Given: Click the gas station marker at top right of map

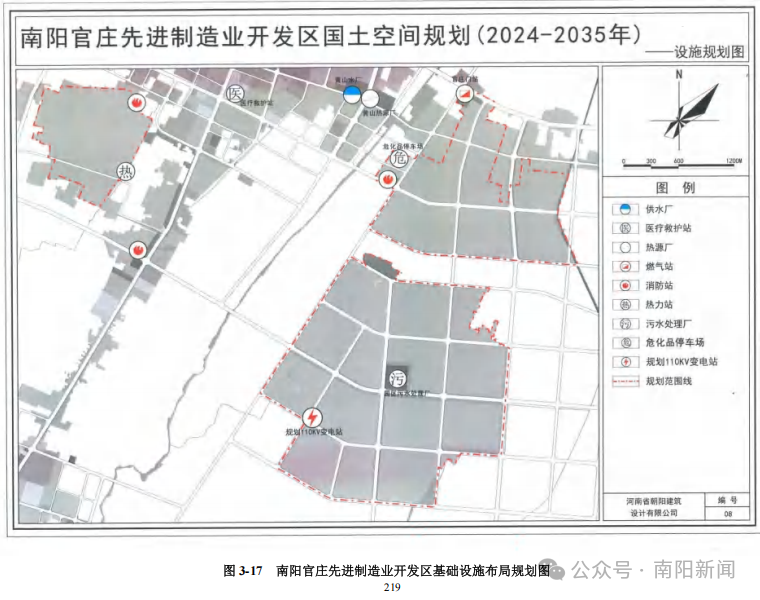Looking at the screenshot, I should point(465,93).
